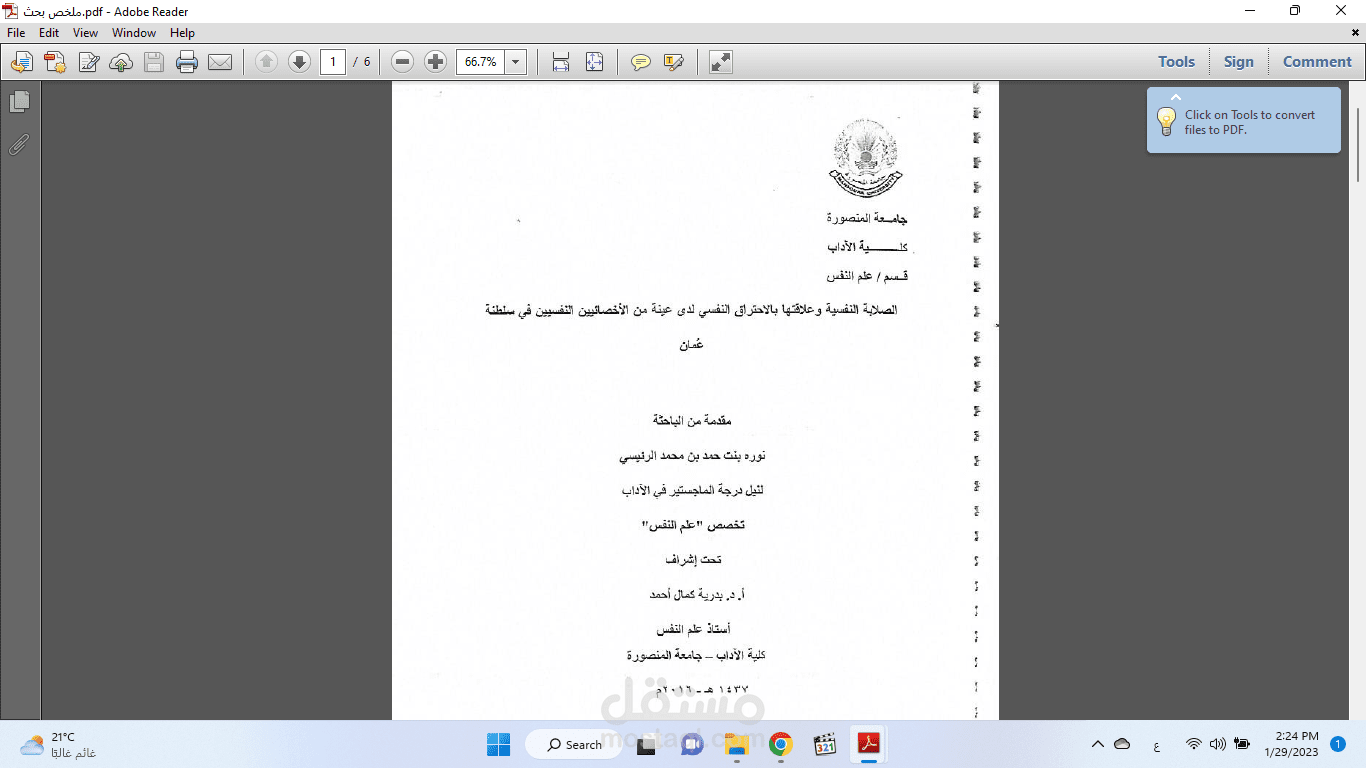Viewport: 1366px width, 768px height.
Task: Open the Email document icon
Action: coord(220,61)
